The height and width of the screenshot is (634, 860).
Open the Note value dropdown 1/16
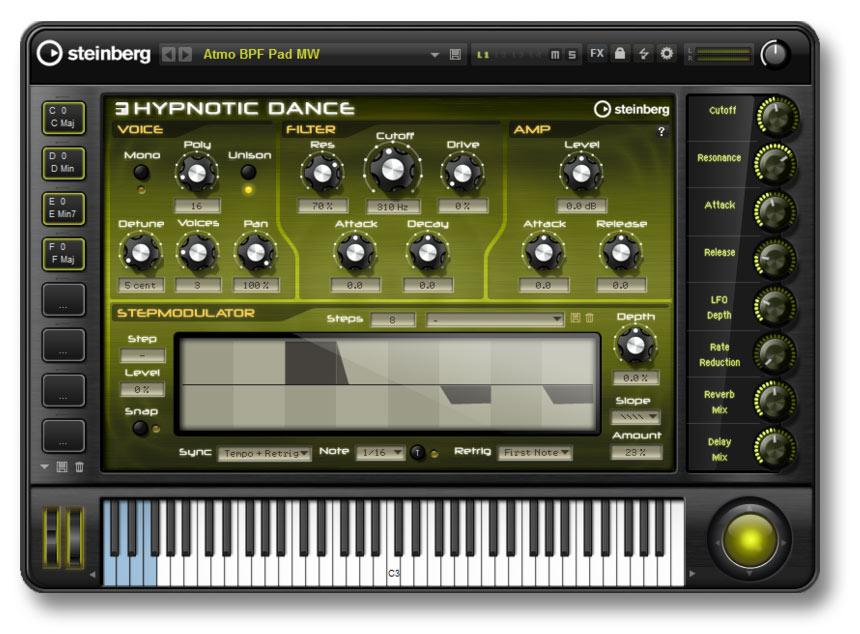pos(381,452)
